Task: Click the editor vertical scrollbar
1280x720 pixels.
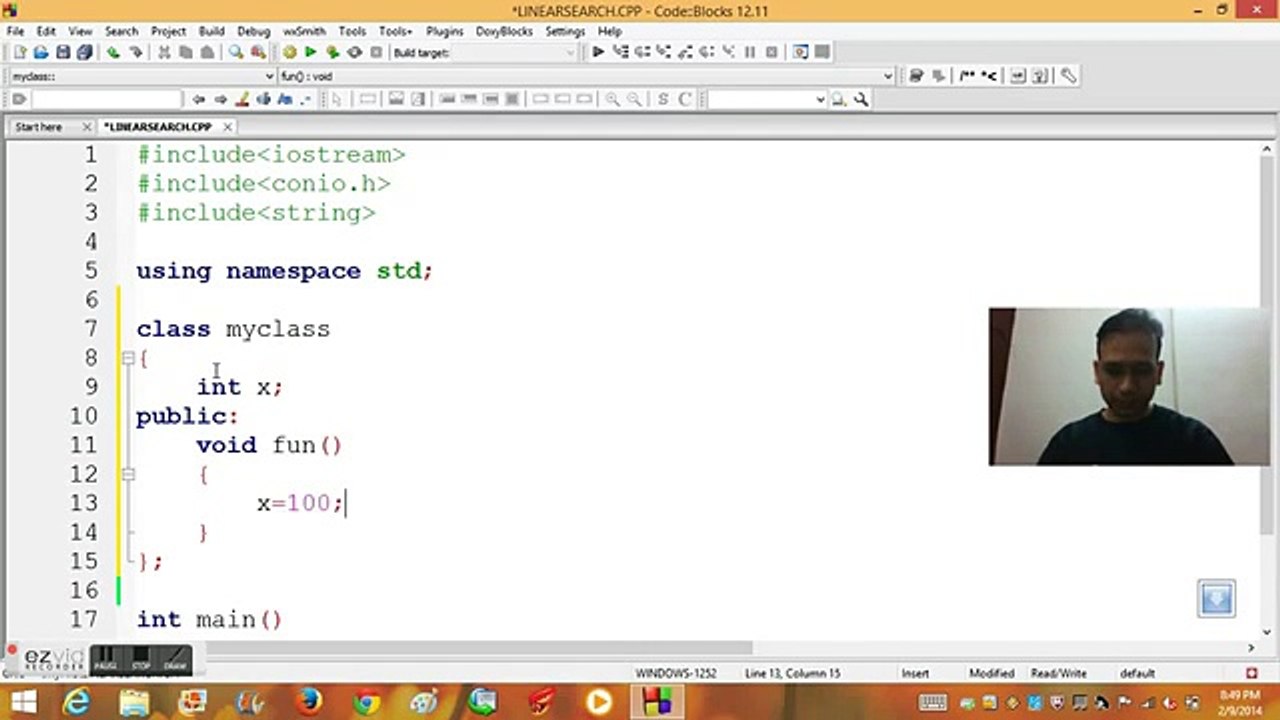Action: pyautogui.click(x=1265, y=389)
